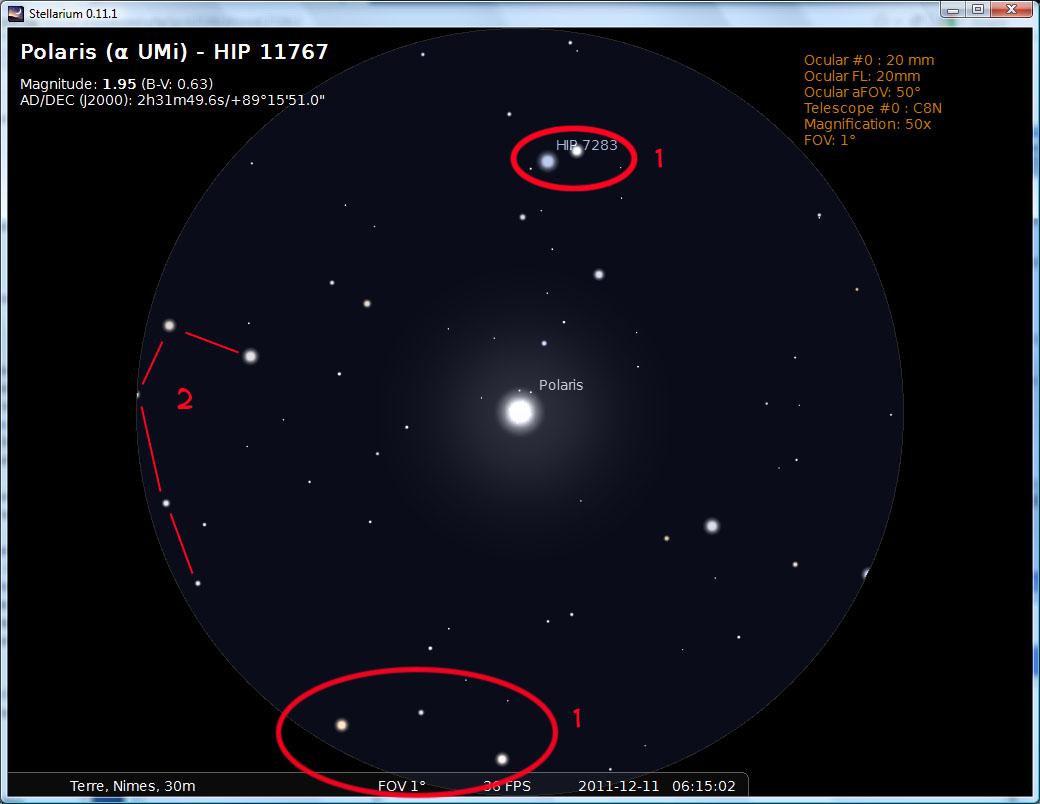Viewport: 1040px width, 804px height.
Task: Close the Stellarium window
Action: coord(1011,9)
